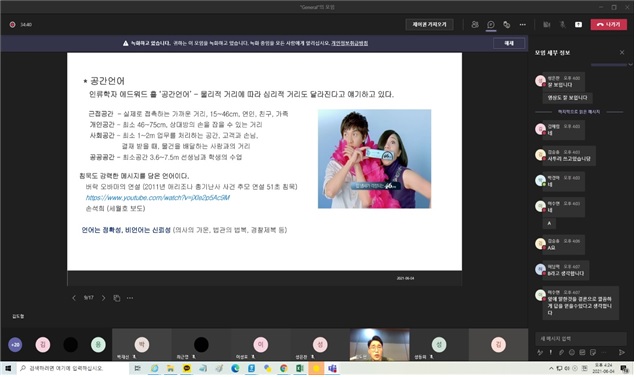The width and height of the screenshot is (636, 377).
Task: Click the +20 more participants bubble
Action: (x=15, y=345)
